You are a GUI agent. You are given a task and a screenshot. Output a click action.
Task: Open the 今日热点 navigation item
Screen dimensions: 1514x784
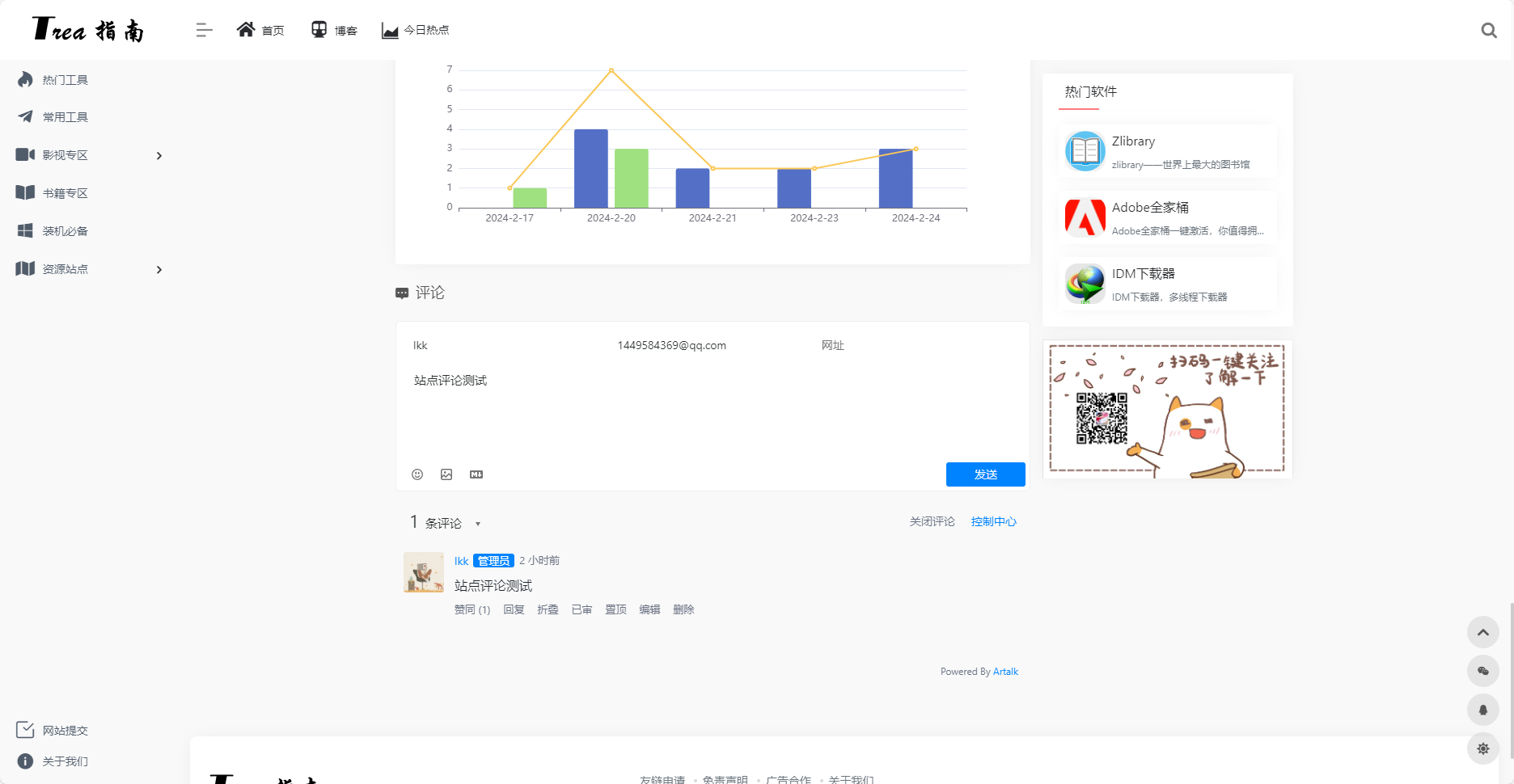[416, 30]
